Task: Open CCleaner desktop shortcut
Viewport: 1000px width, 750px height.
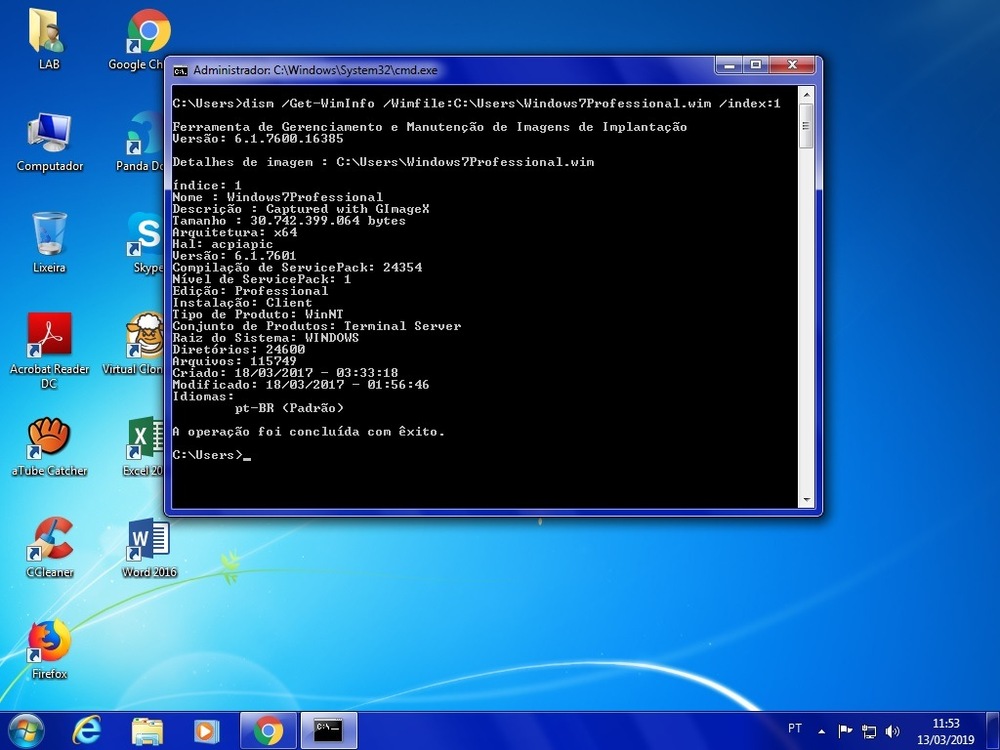Action: click(49, 540)
